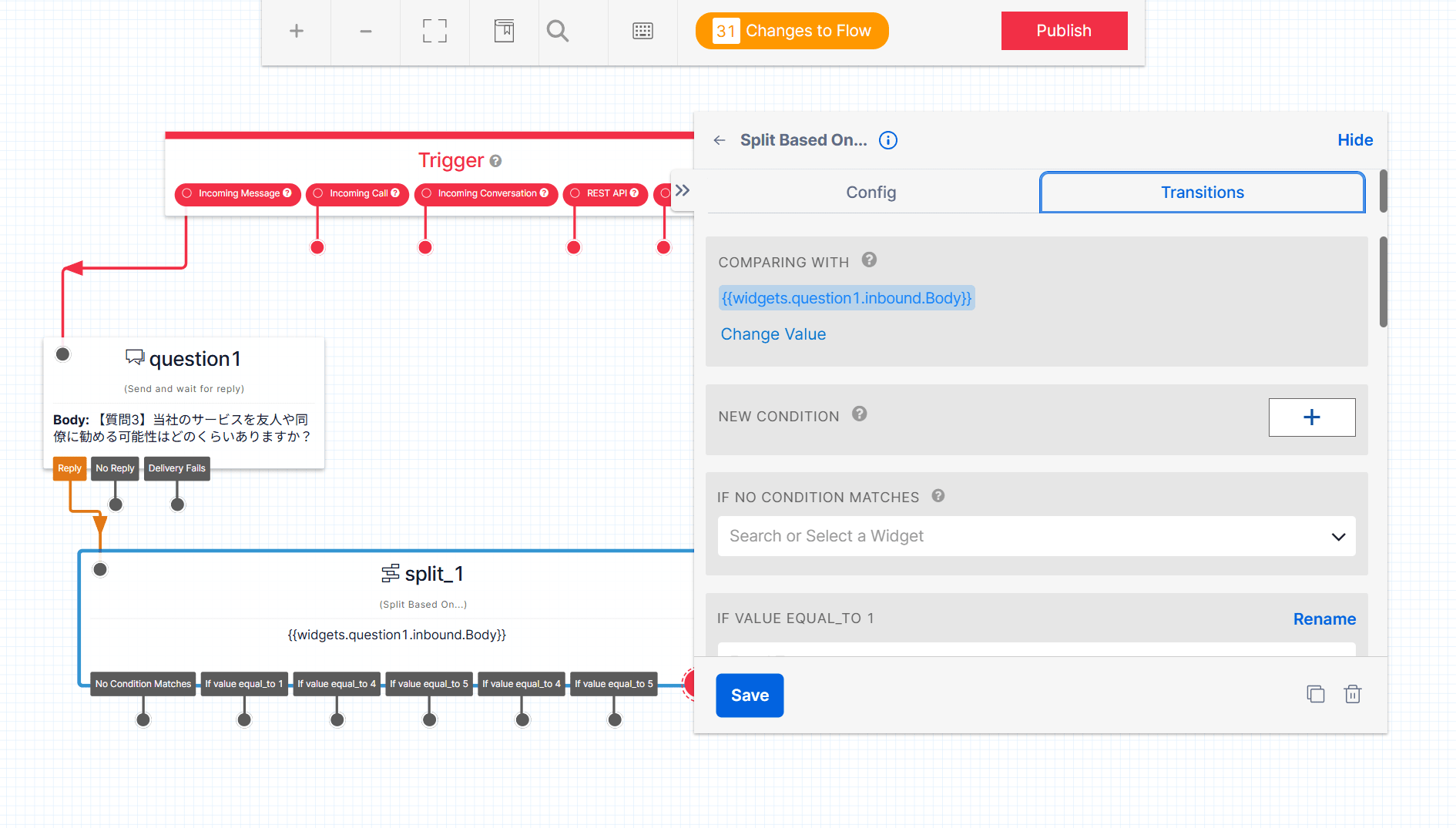Click the No Condition Matches output dot
Image resolution: width=1456 pixels, height=828 pixels.
click(143, 720)
